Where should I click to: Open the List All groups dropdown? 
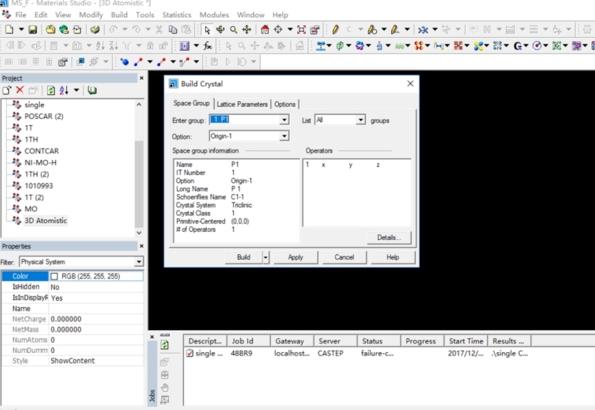click(x=360, y=120)
